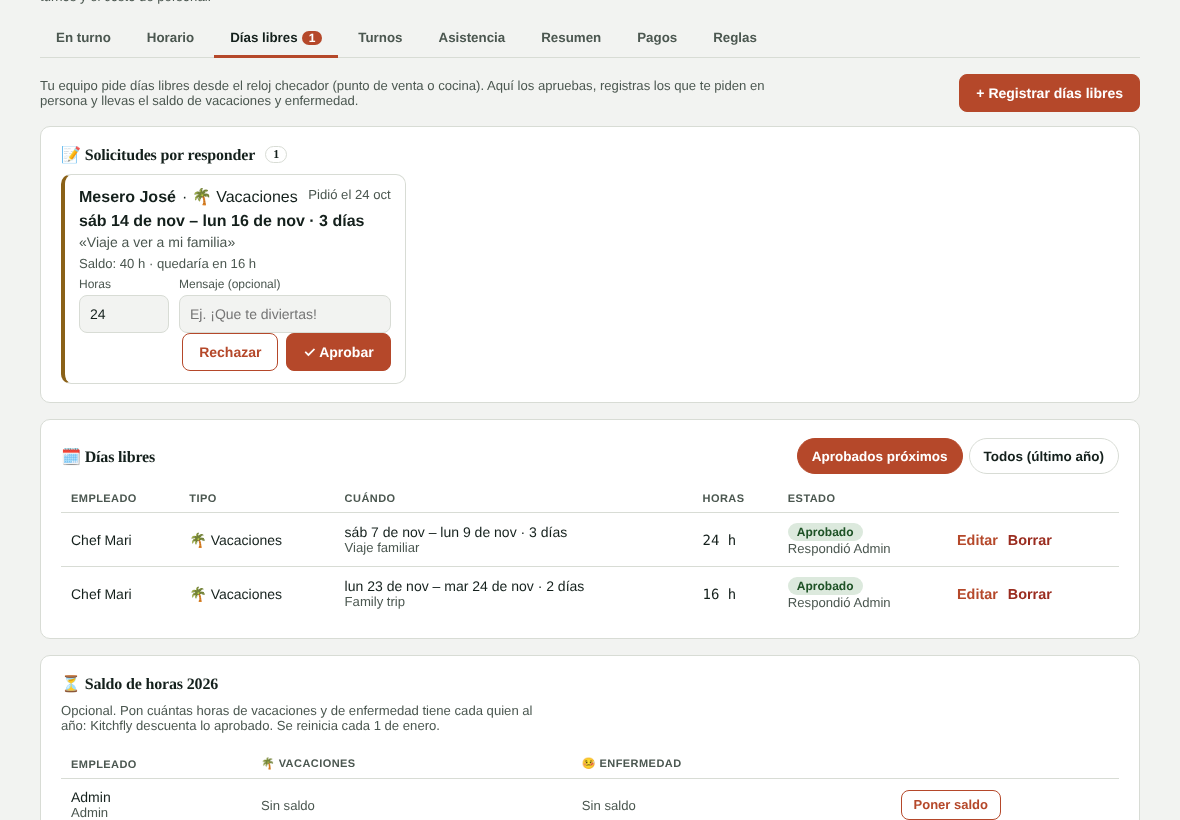Click the "Saldo: 40 h · quedaría en 16 h" text

click(x=167, y=263)
